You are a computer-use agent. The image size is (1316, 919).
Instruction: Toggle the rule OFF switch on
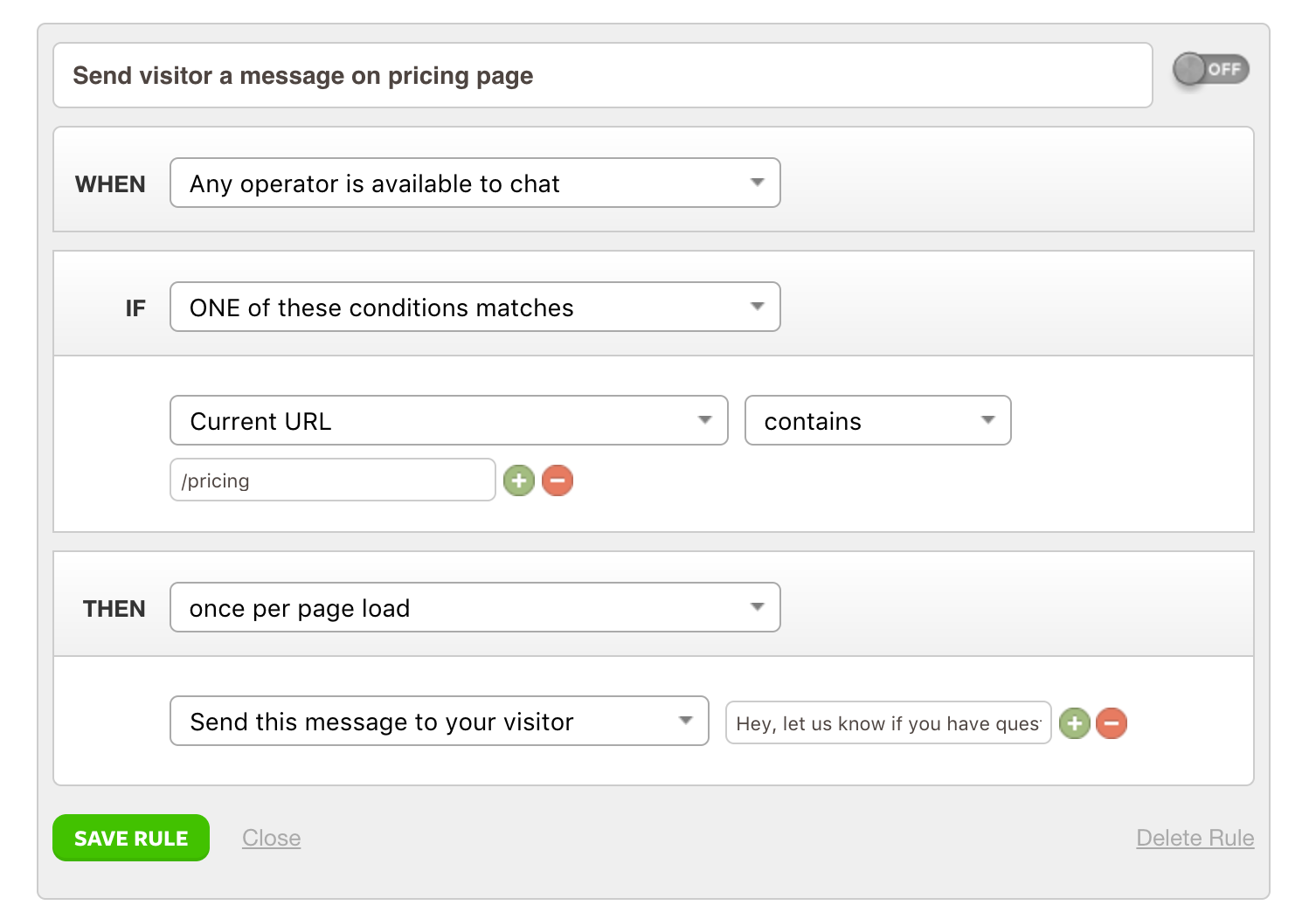pos(1211,69)
